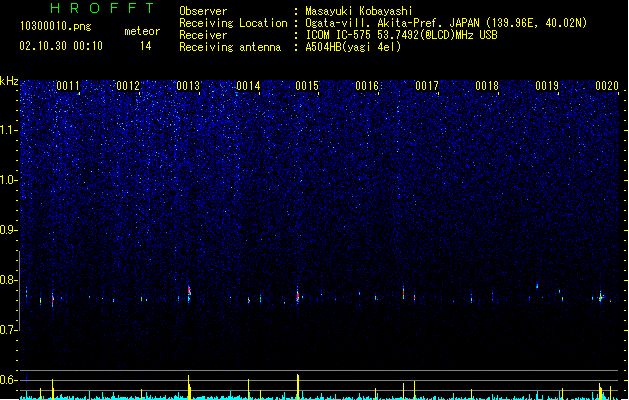Click the red meteor echo under 0015
The image size is (629, 400).
click(x=298, y=296)
